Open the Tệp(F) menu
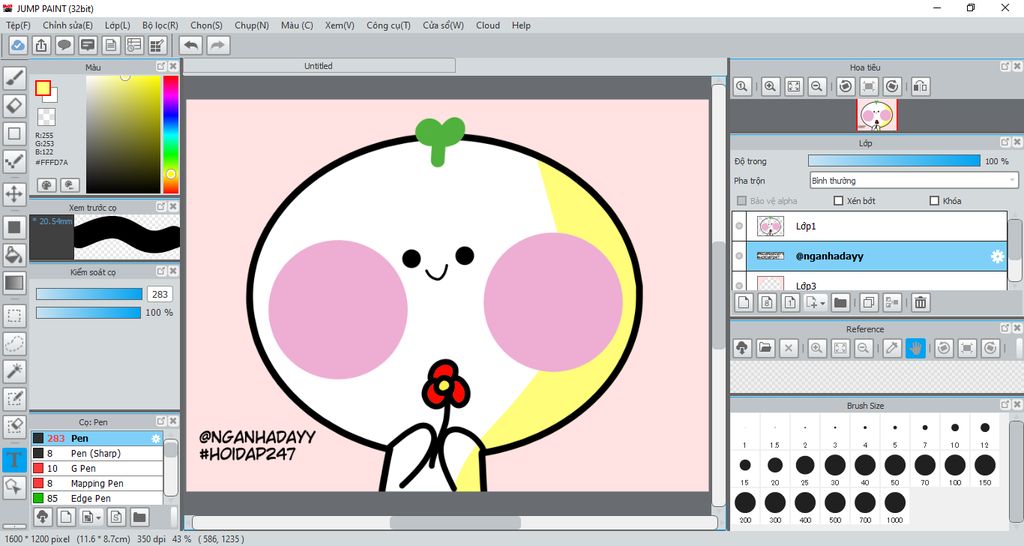The image size is (1024, 546). click(18, 25)
